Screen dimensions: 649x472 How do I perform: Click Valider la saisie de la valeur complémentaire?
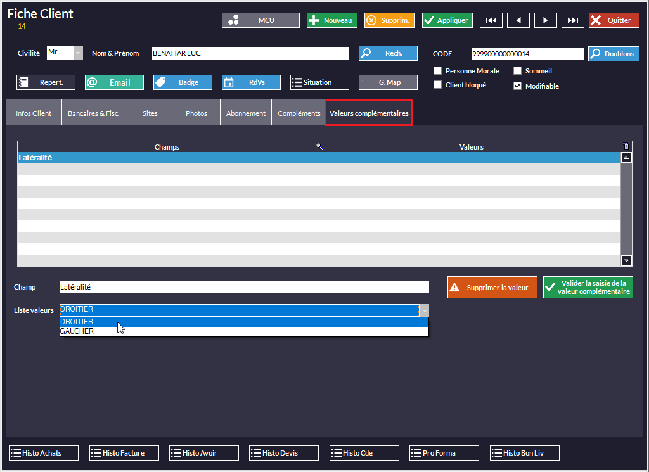pos(587,287)
